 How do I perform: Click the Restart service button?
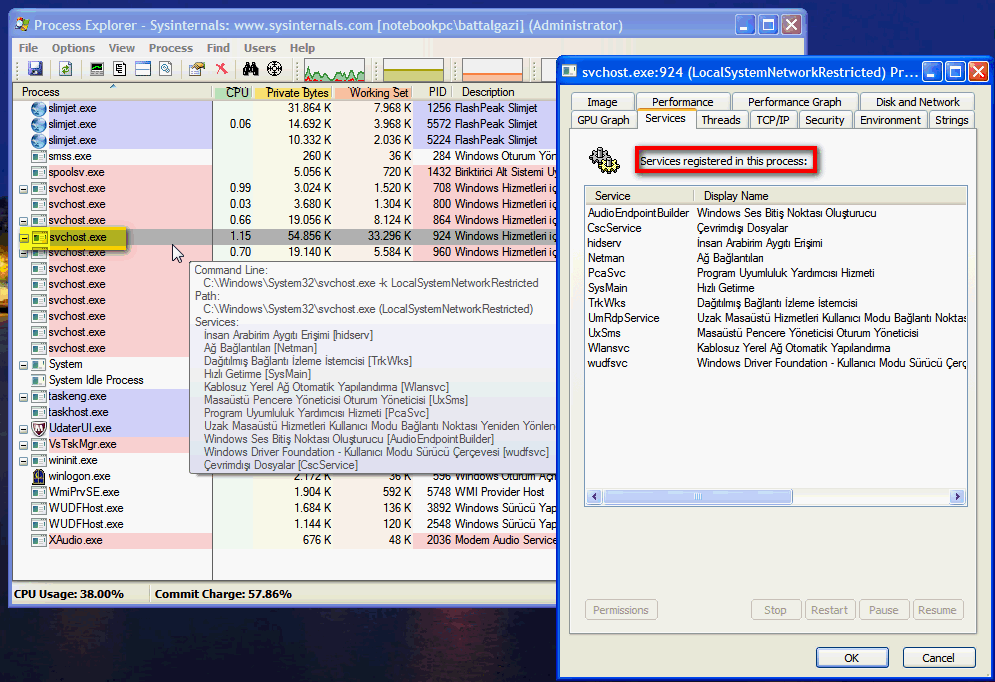click(x=829, y=610)
